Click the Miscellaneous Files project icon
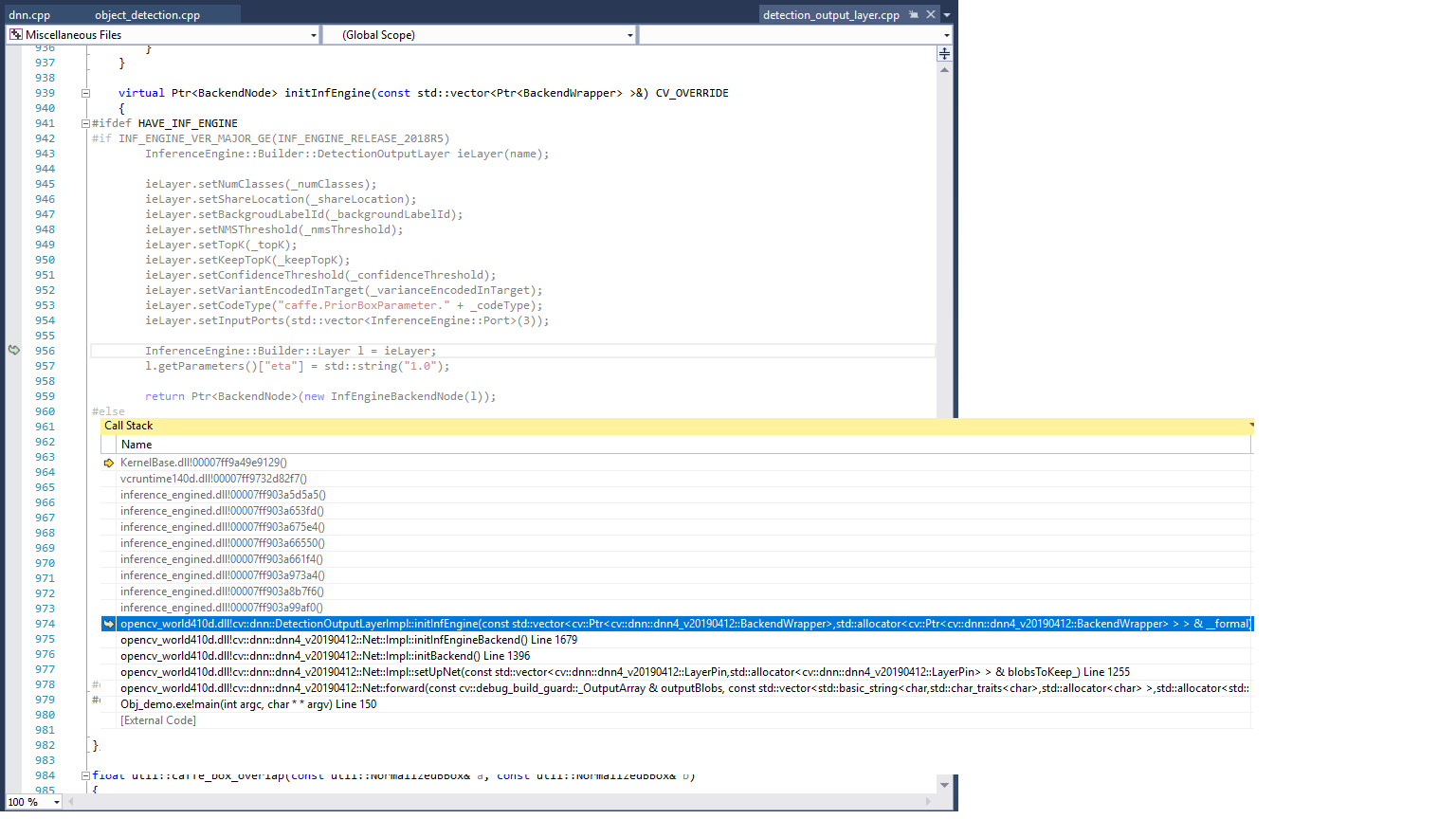The width and height of the screenshot is (1456, 819). tap(16, 35)
